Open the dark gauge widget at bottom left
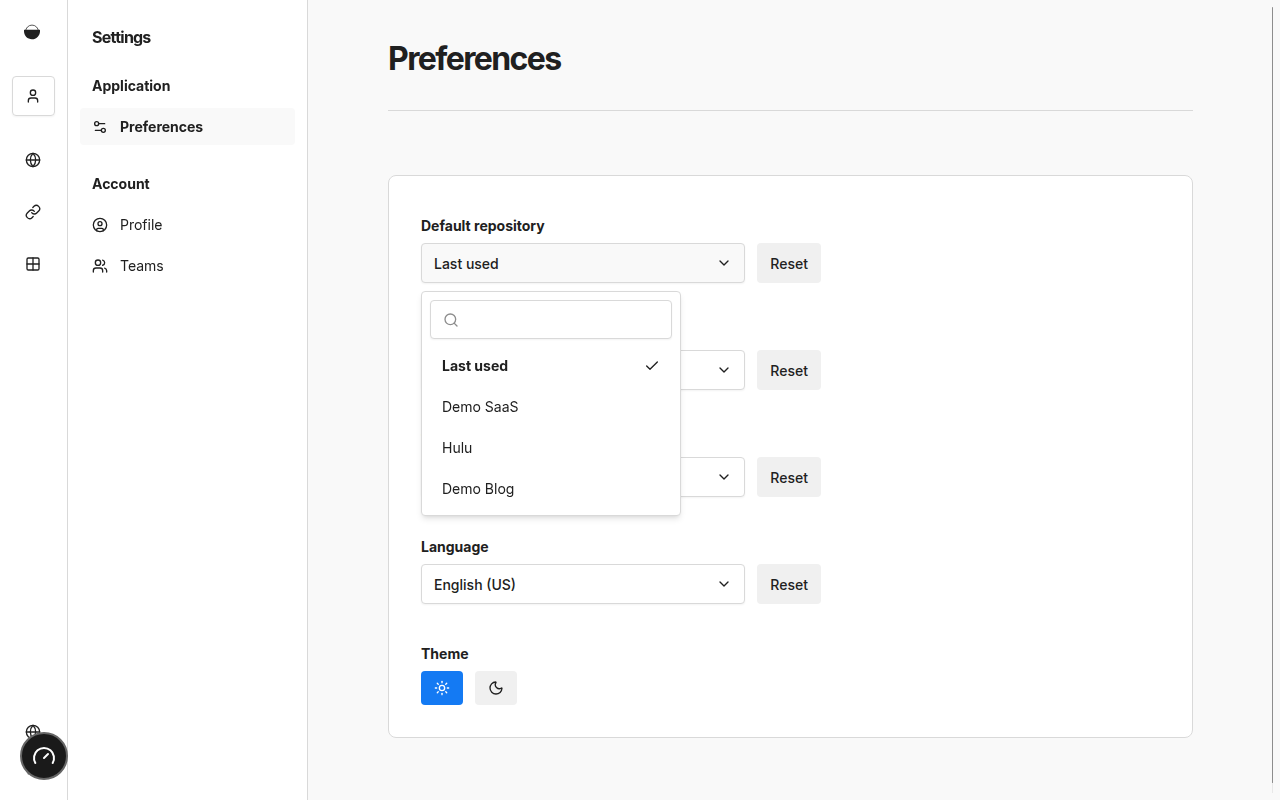 tap(43, 756)
